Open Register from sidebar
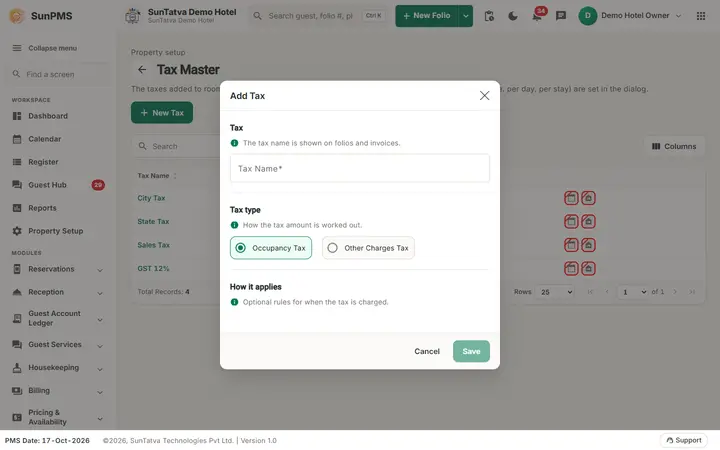The image size is (720, 450). coord(43,162)
